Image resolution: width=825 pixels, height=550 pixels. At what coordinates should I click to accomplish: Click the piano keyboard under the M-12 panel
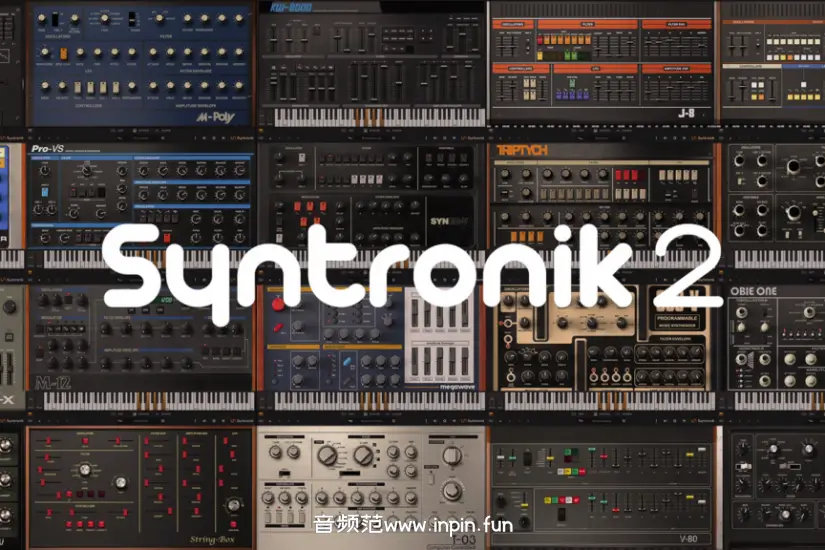coord(148,401)
